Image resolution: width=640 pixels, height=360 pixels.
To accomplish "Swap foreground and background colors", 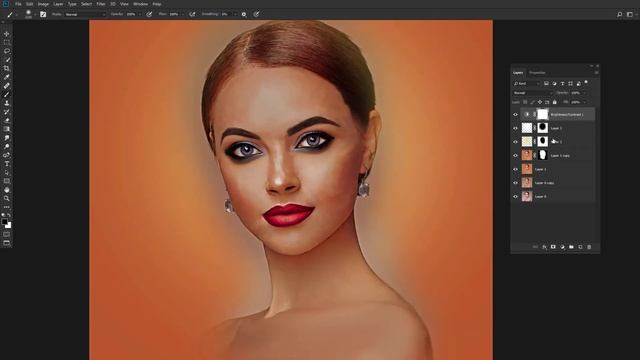I will [x=9, y=215].
